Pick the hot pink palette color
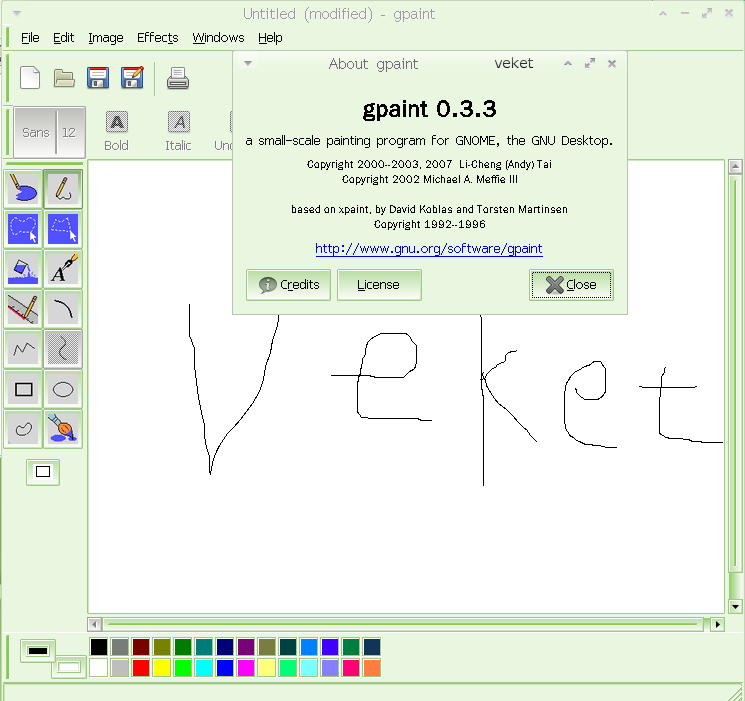 coord(351,668)
